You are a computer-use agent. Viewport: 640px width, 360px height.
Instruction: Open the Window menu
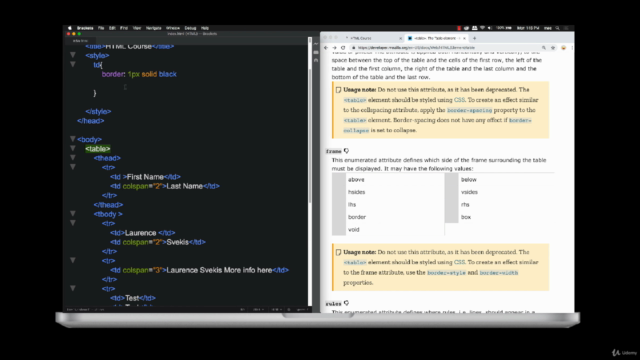pos(173,28)
